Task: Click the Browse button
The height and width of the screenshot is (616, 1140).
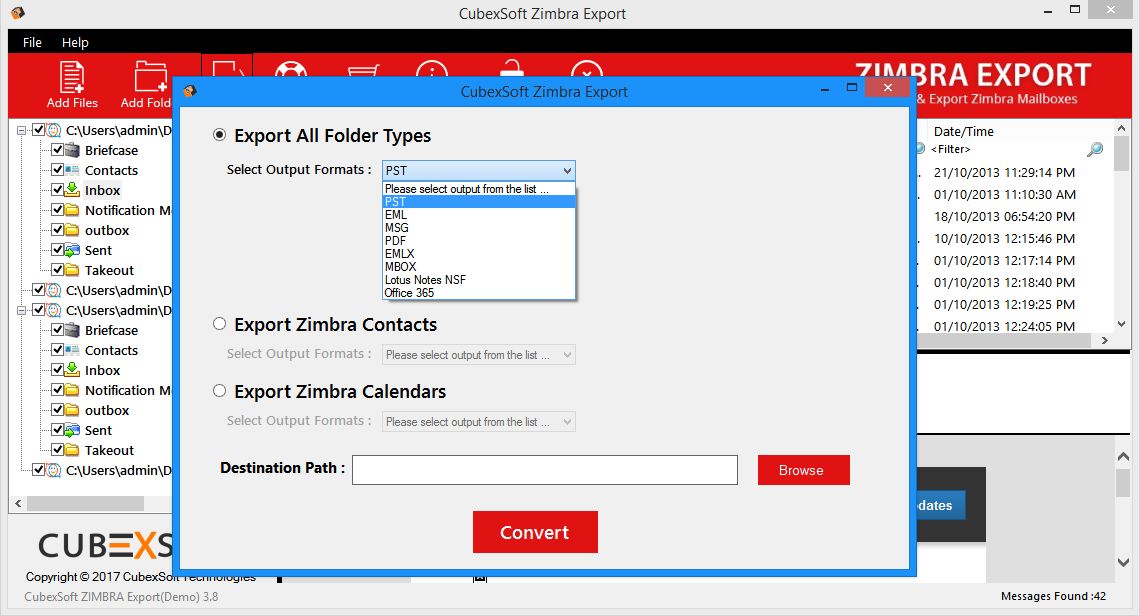Action: pyautogui.click(x=803, y=470)
